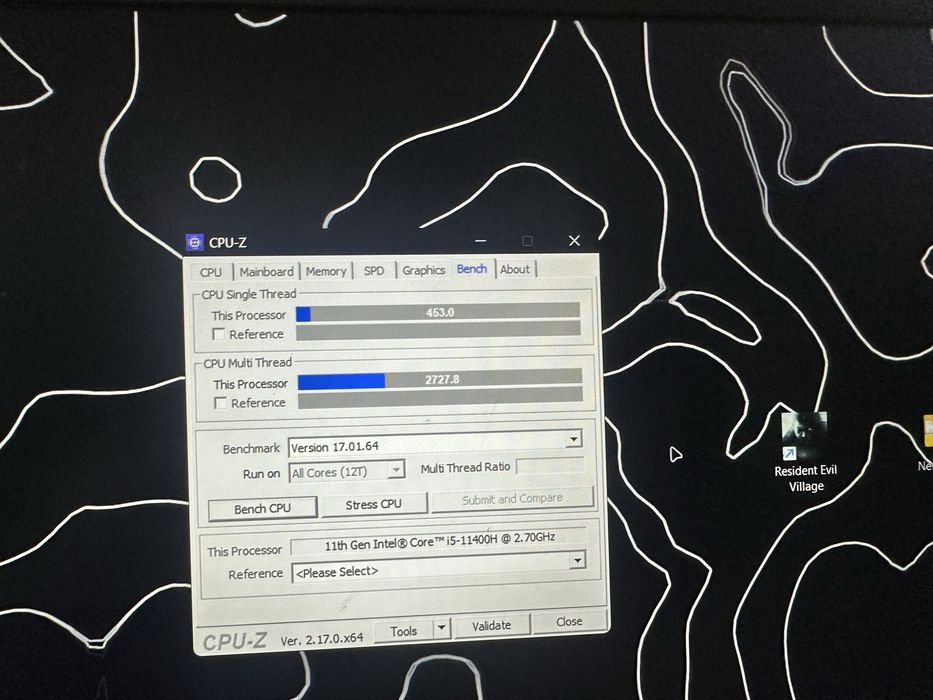The width and height of the screenshot is (933, 700).
Task: Open the Resident Evil Village desktop shortcut
Action: 805,452
